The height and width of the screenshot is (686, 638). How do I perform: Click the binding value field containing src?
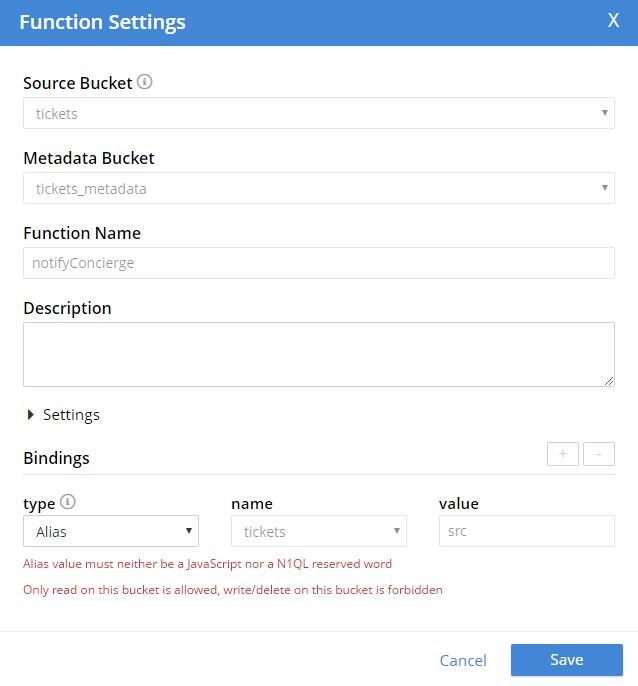[527, 531]
